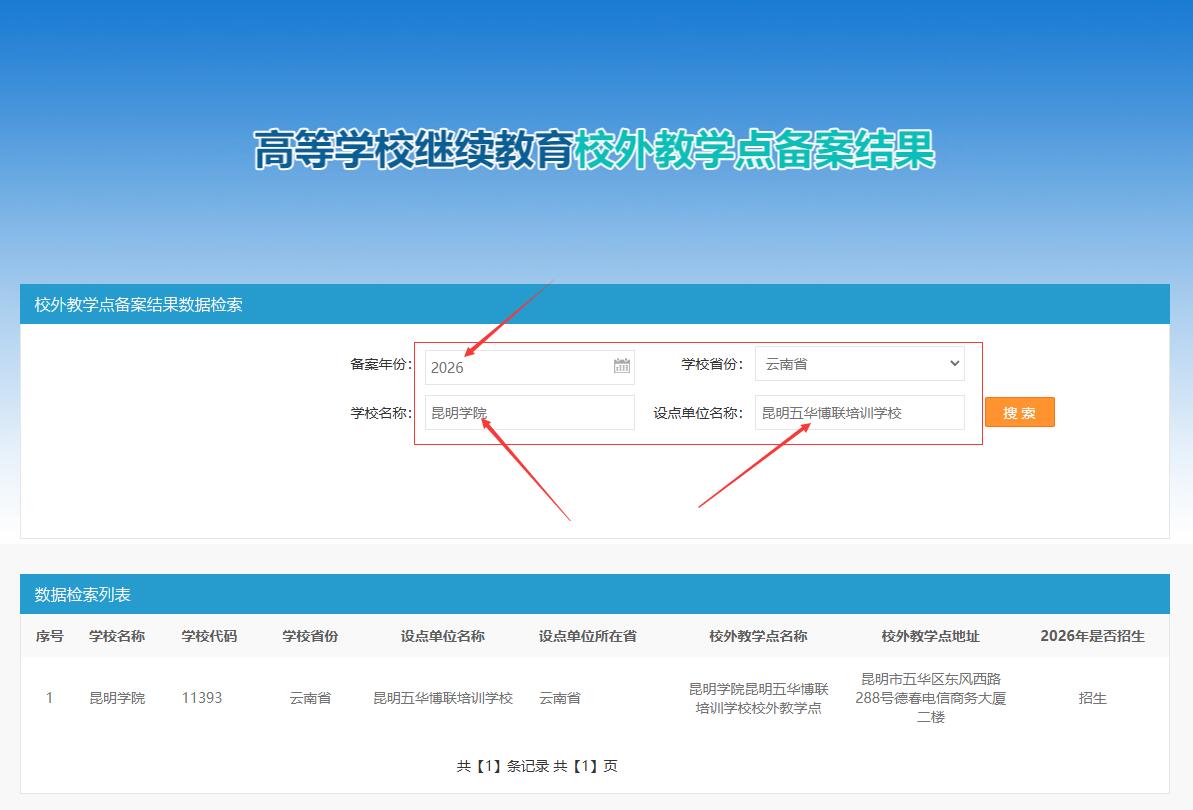This screenshot has height=810, width=1193.
Task: Click the 备案年份 field showing 2026
Action: 530,367
